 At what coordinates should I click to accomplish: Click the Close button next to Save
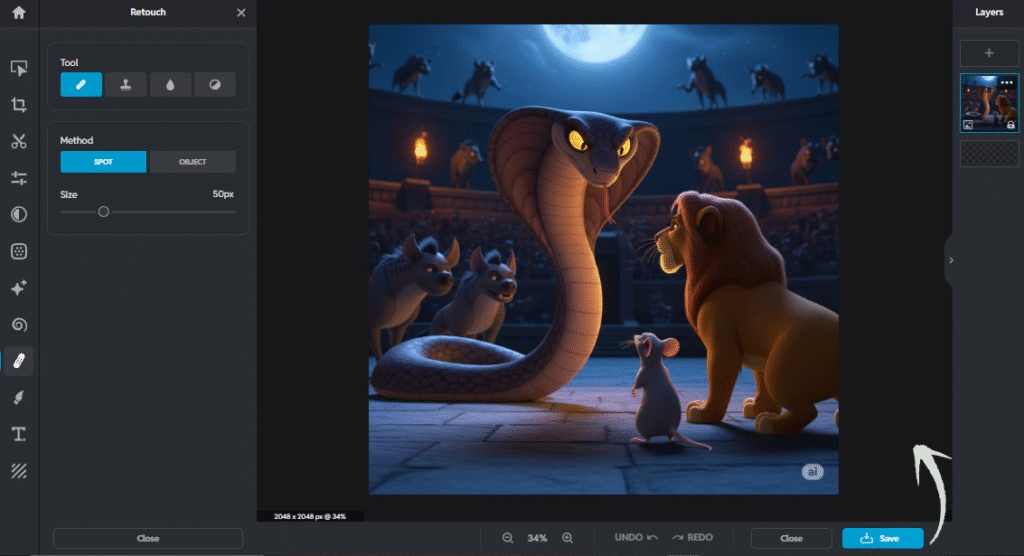(x=792, y=538)
